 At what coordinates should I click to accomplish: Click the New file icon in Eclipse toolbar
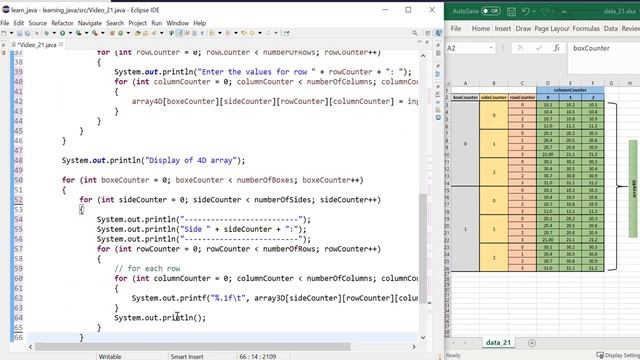click(4, 33)
